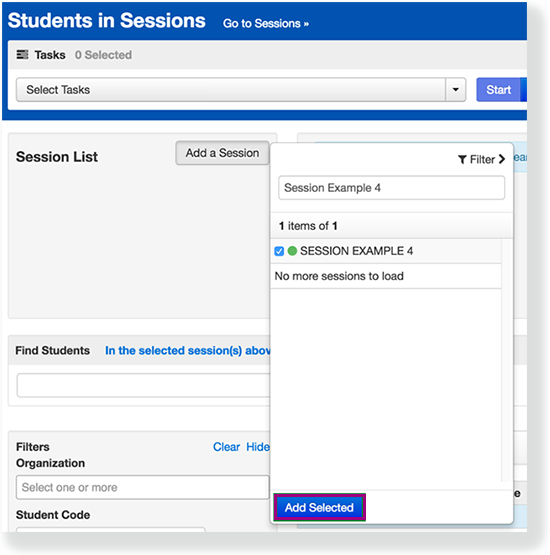Click the Add Selected button

[319, 508]
